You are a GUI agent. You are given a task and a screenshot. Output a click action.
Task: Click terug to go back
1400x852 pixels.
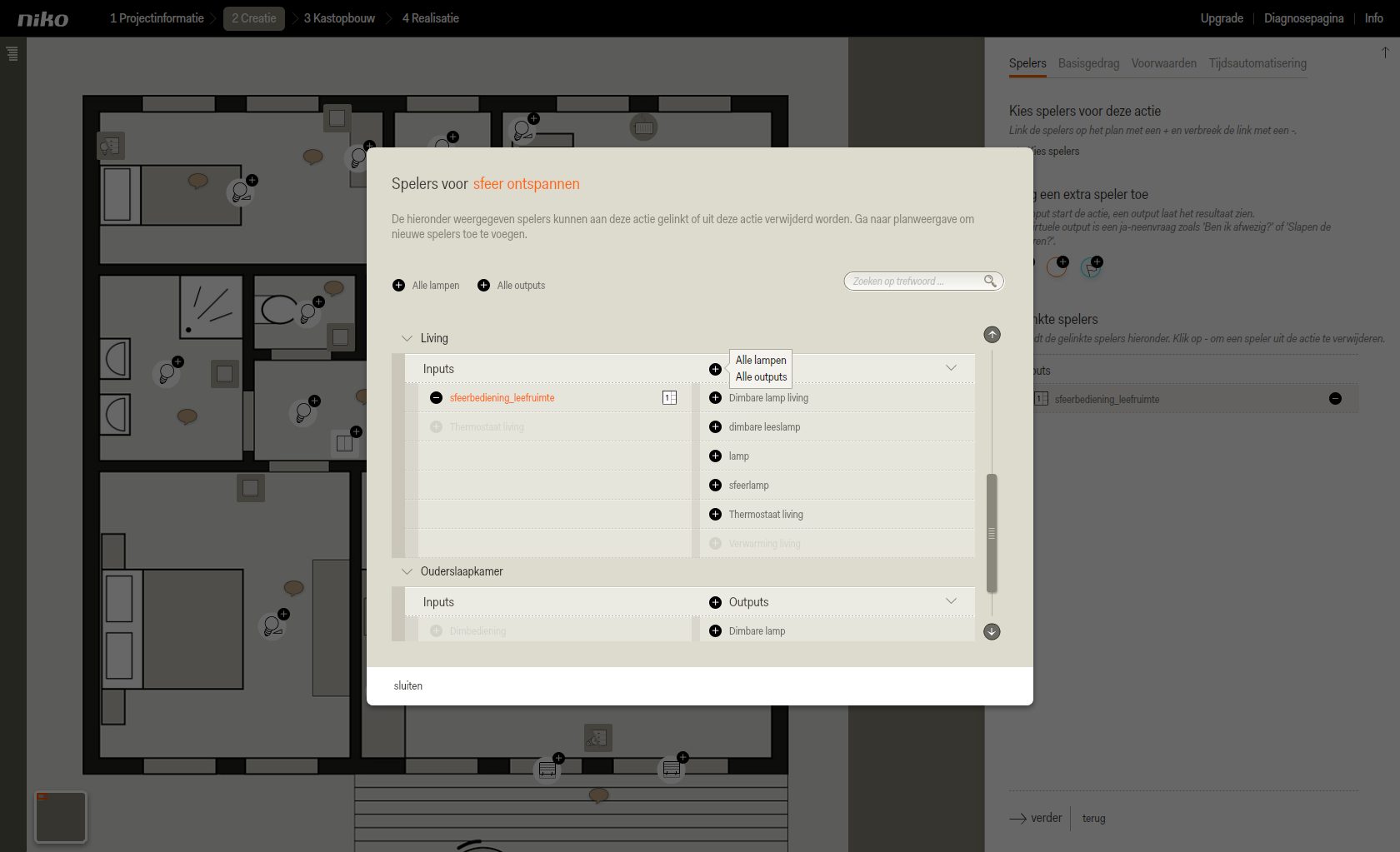[1093, 818]
